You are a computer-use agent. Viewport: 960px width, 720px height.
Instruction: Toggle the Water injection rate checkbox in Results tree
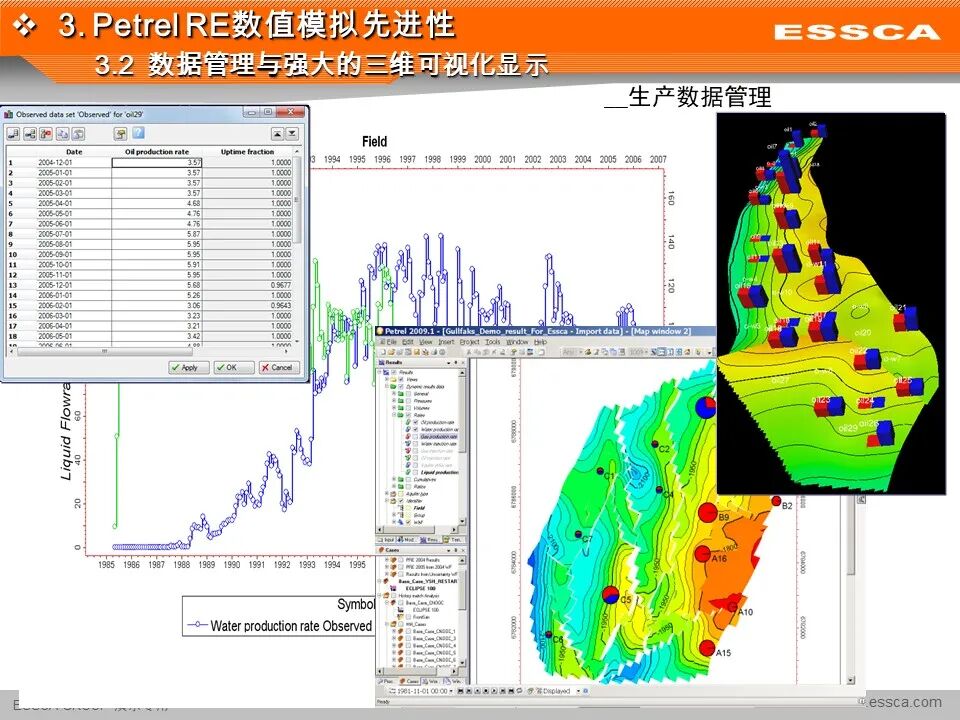click(x=415, y=444)
